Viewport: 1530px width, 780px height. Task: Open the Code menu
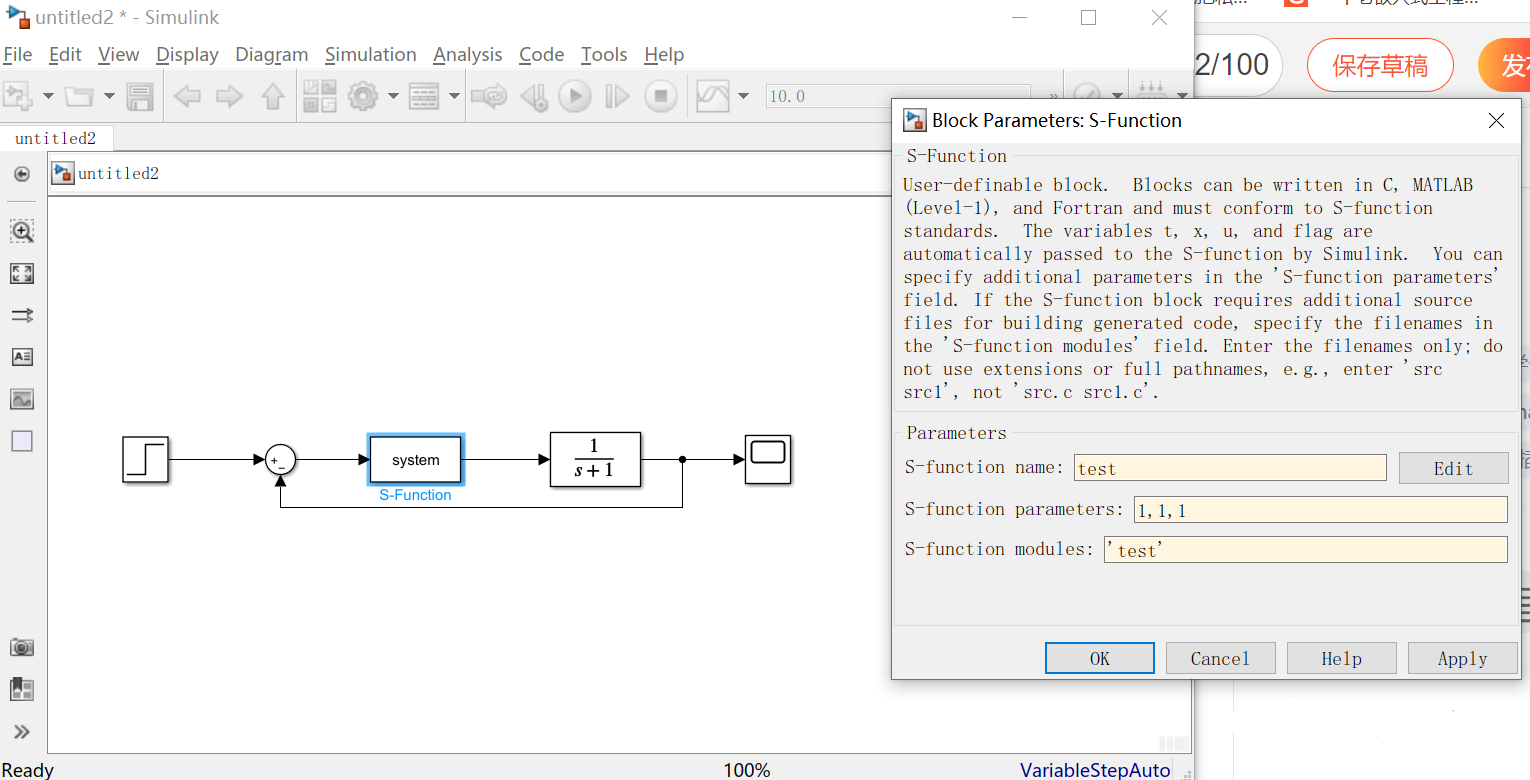pos(542,54)
